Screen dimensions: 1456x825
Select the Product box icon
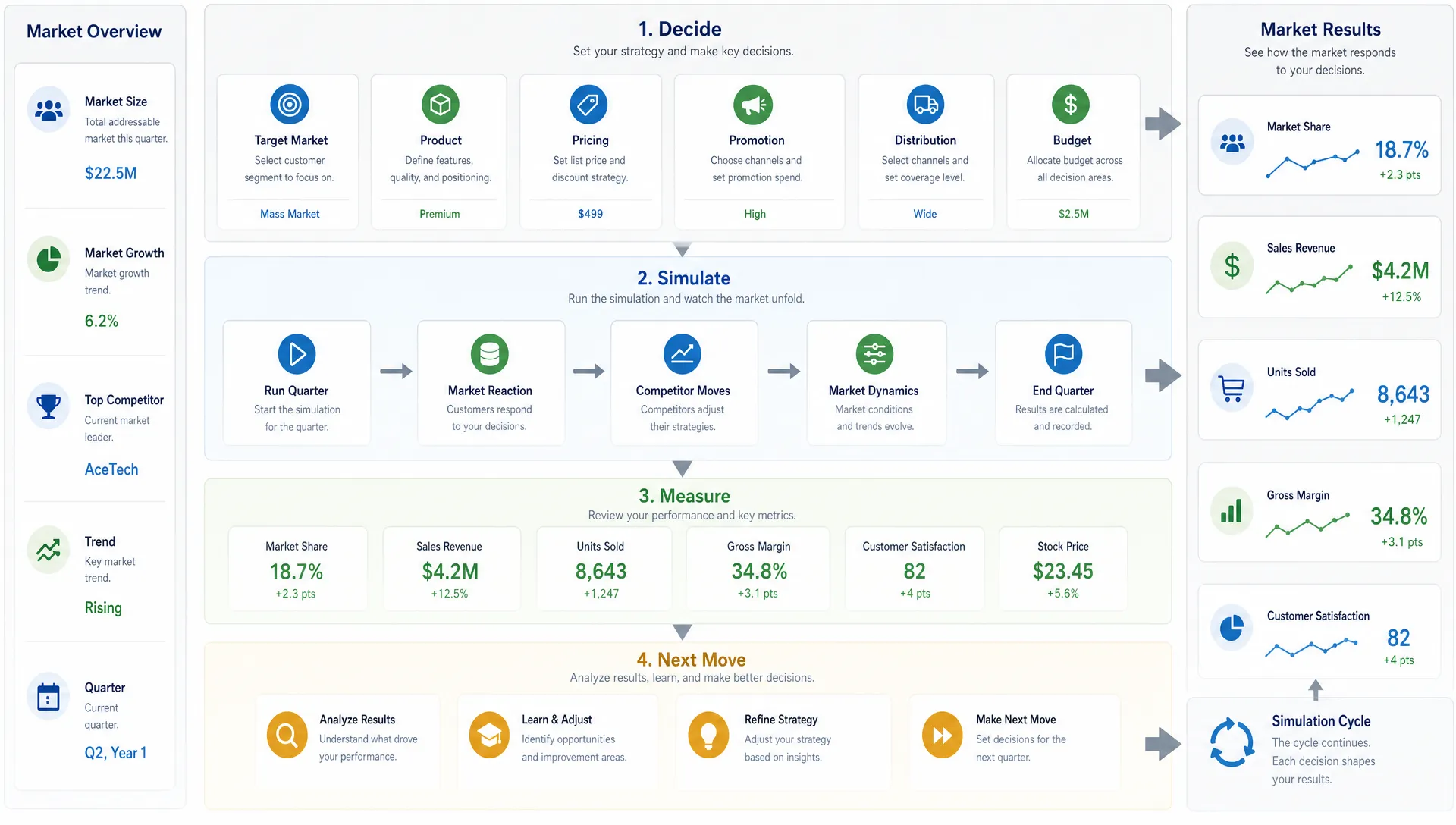pyautogui.click(x=441, y=105)
